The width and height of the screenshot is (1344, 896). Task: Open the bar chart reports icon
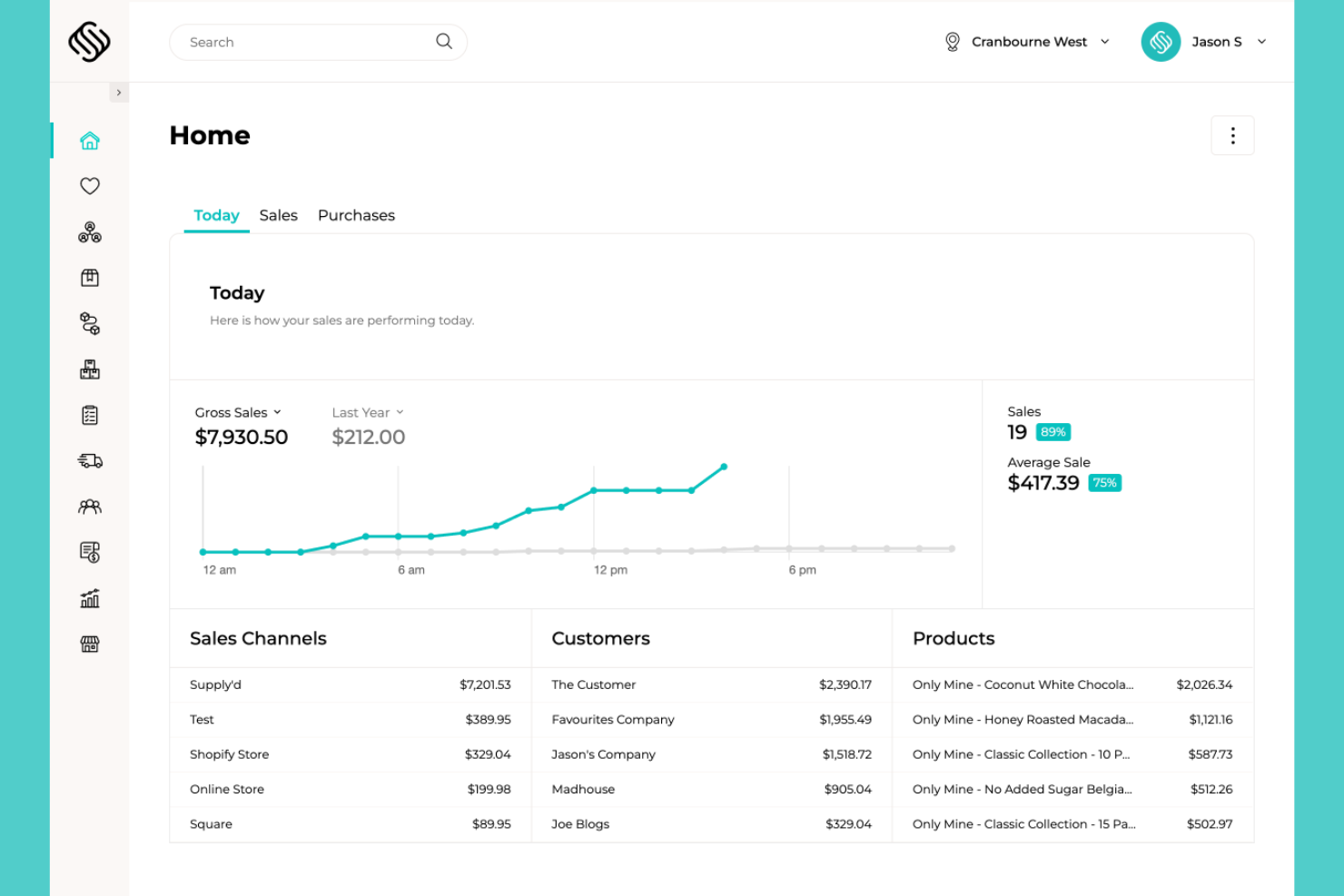(x=89, y=598)
